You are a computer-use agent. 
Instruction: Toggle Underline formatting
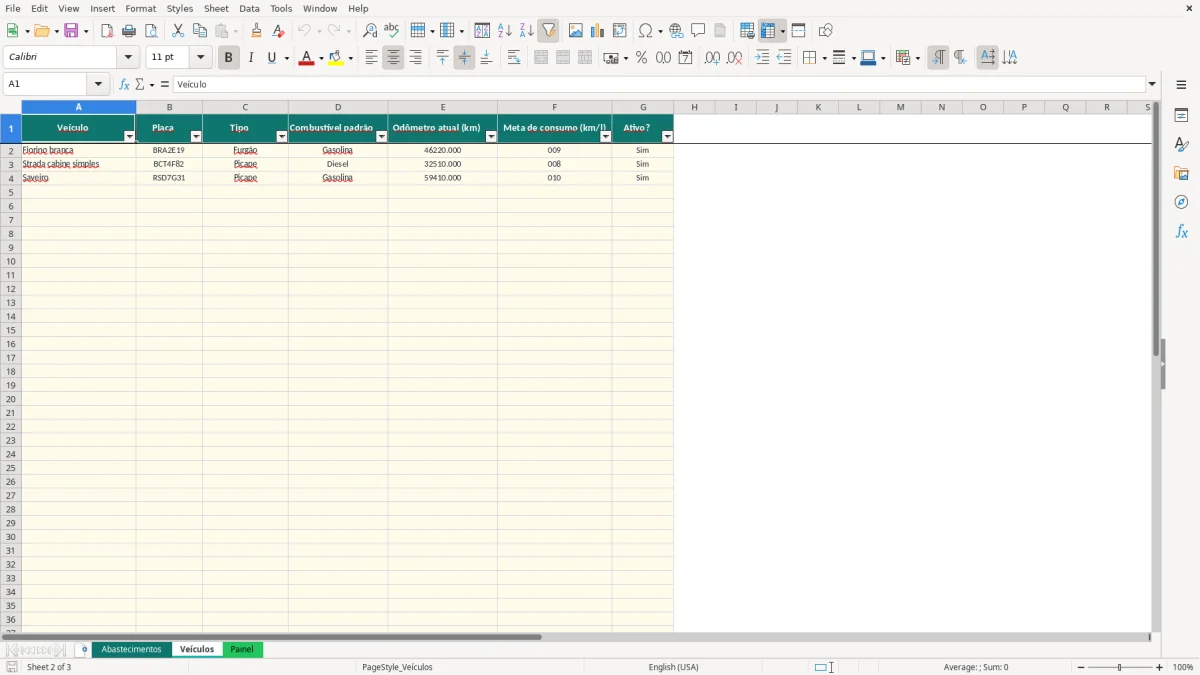tap(271, 58)
